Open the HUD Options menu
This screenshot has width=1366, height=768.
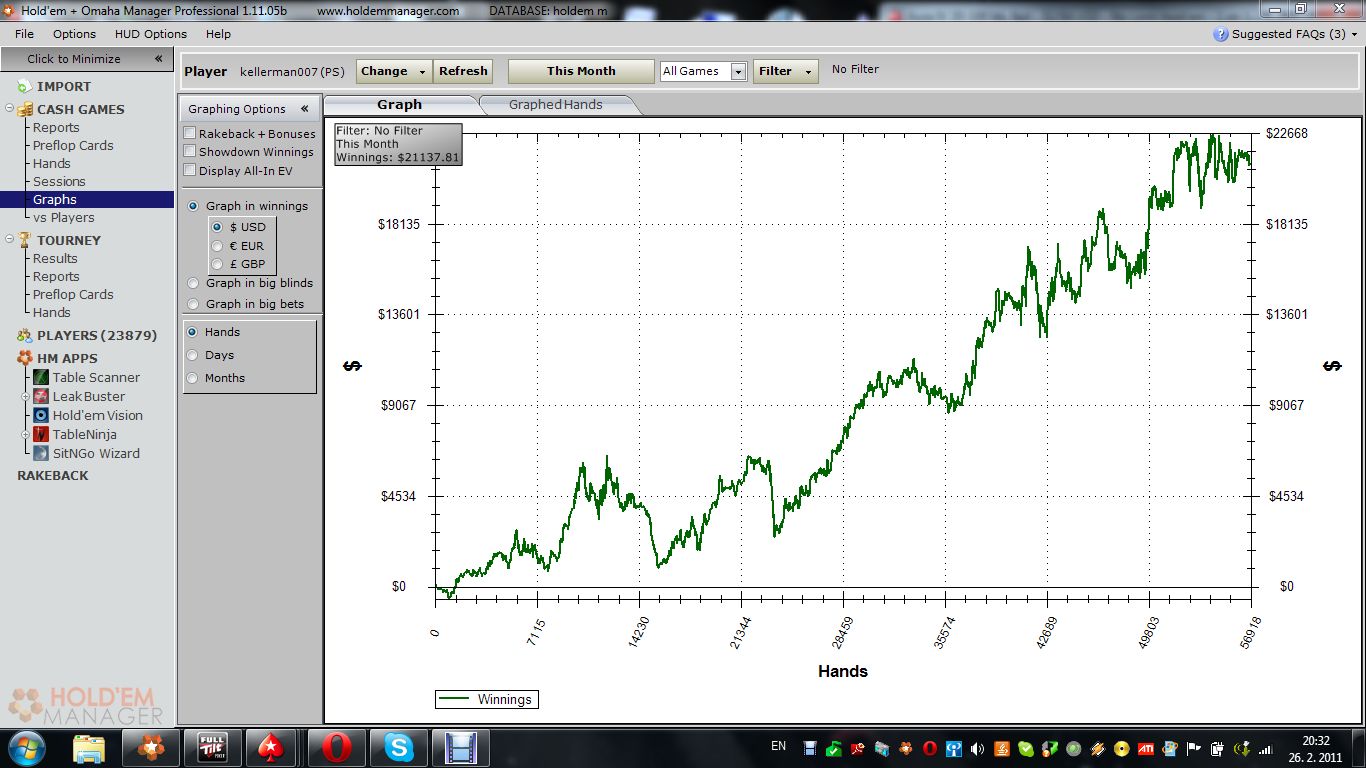(150, 34)
